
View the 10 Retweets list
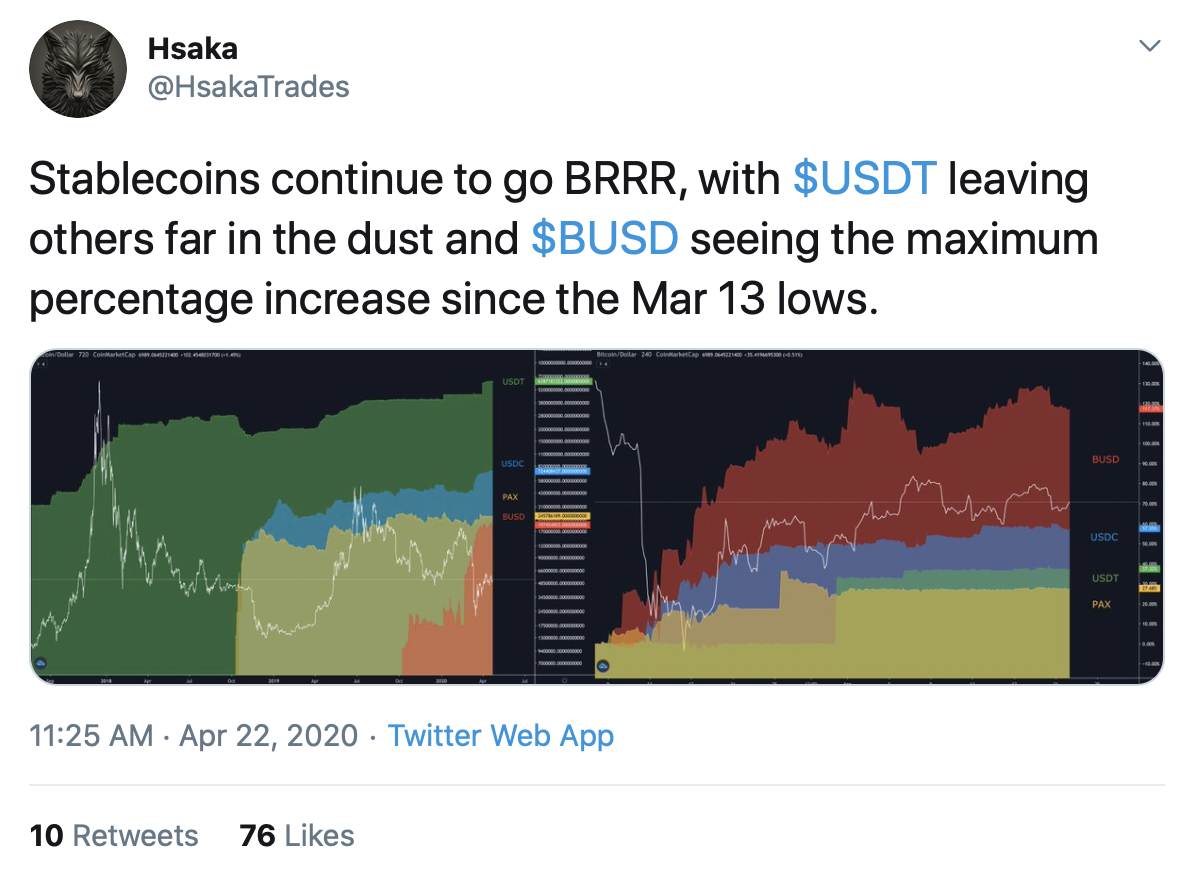click(114, 836)
